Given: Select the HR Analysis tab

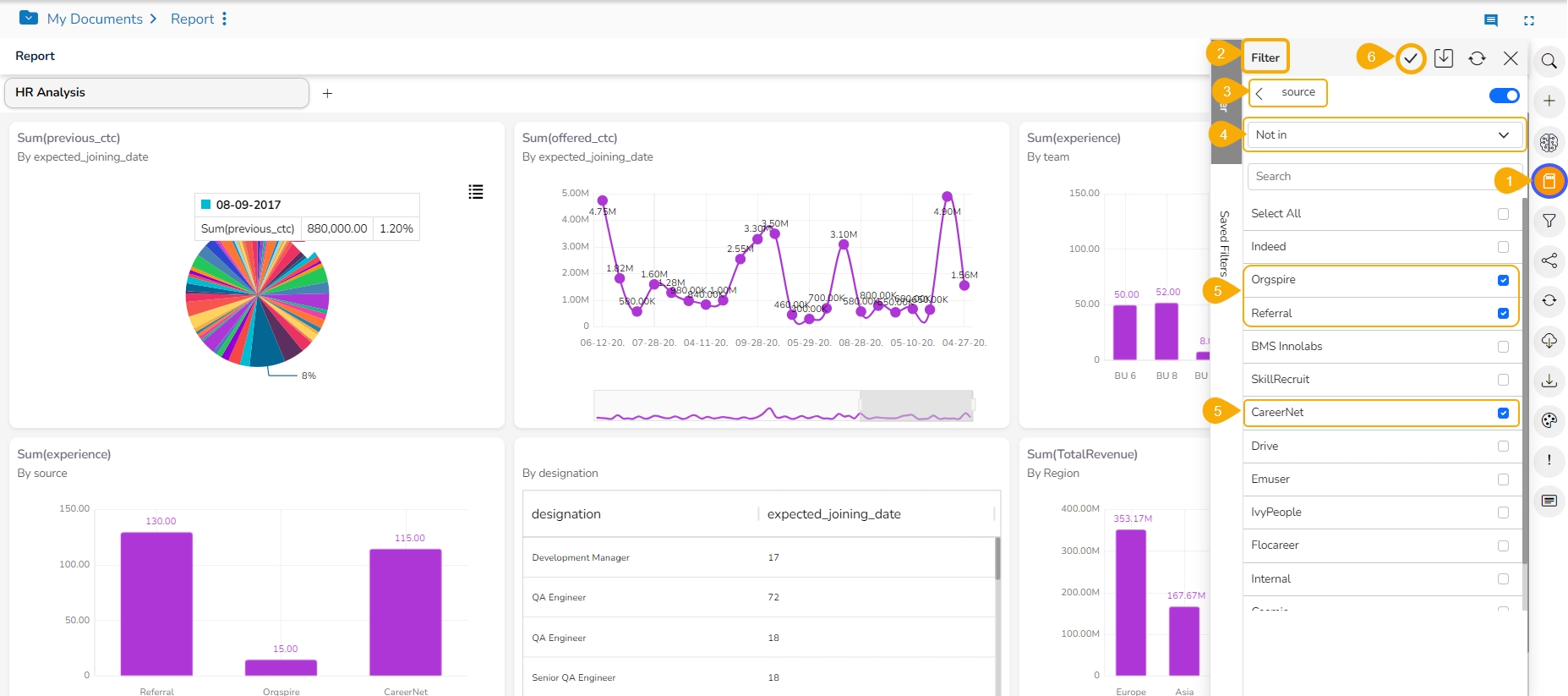Looking at the screenshot, I should pos(156,93).
